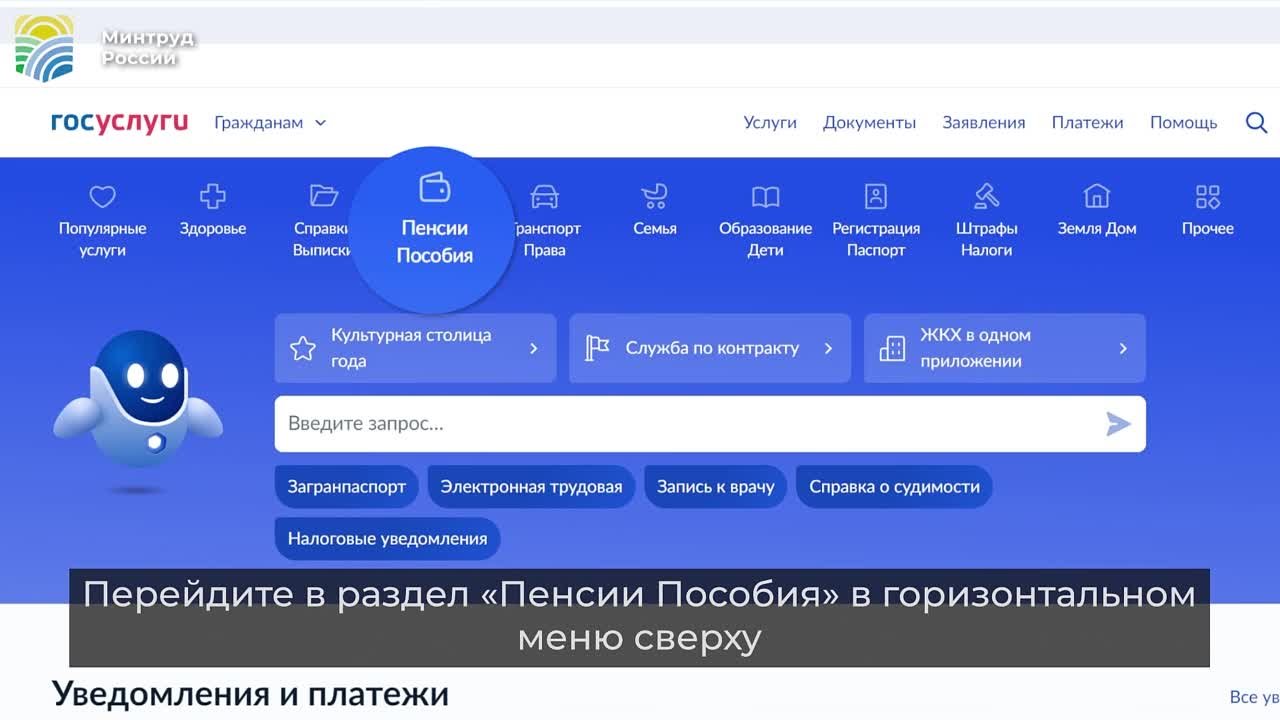Click the Налоговые уведомления button

[x=387, y=538]
